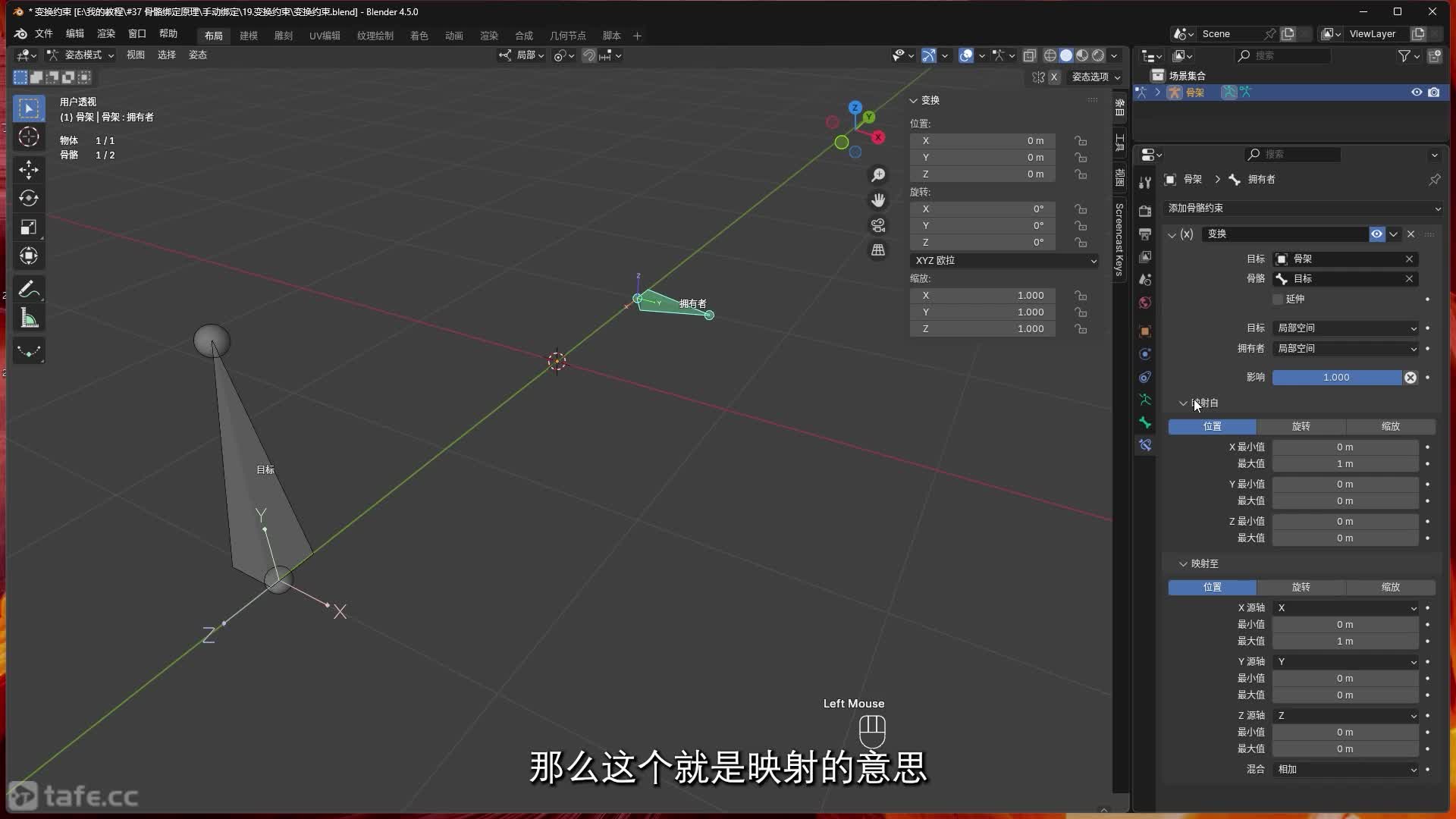Image resolution: width=1456 pixels, height=819 pixels.
Task: Disable 骨架 in renders via camera icon
Action: [1433, 93]
